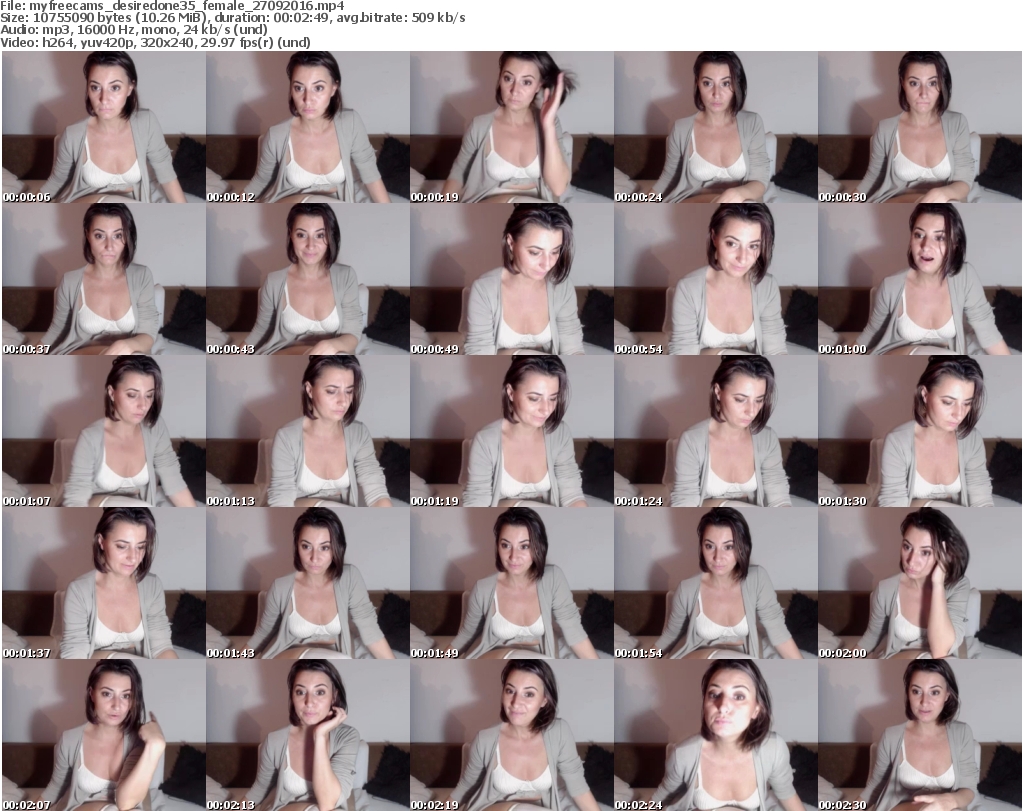Screen dimensions: 1024x811
Task: Click the thumbnail timestamped 00:00:06
Action: 103,127
